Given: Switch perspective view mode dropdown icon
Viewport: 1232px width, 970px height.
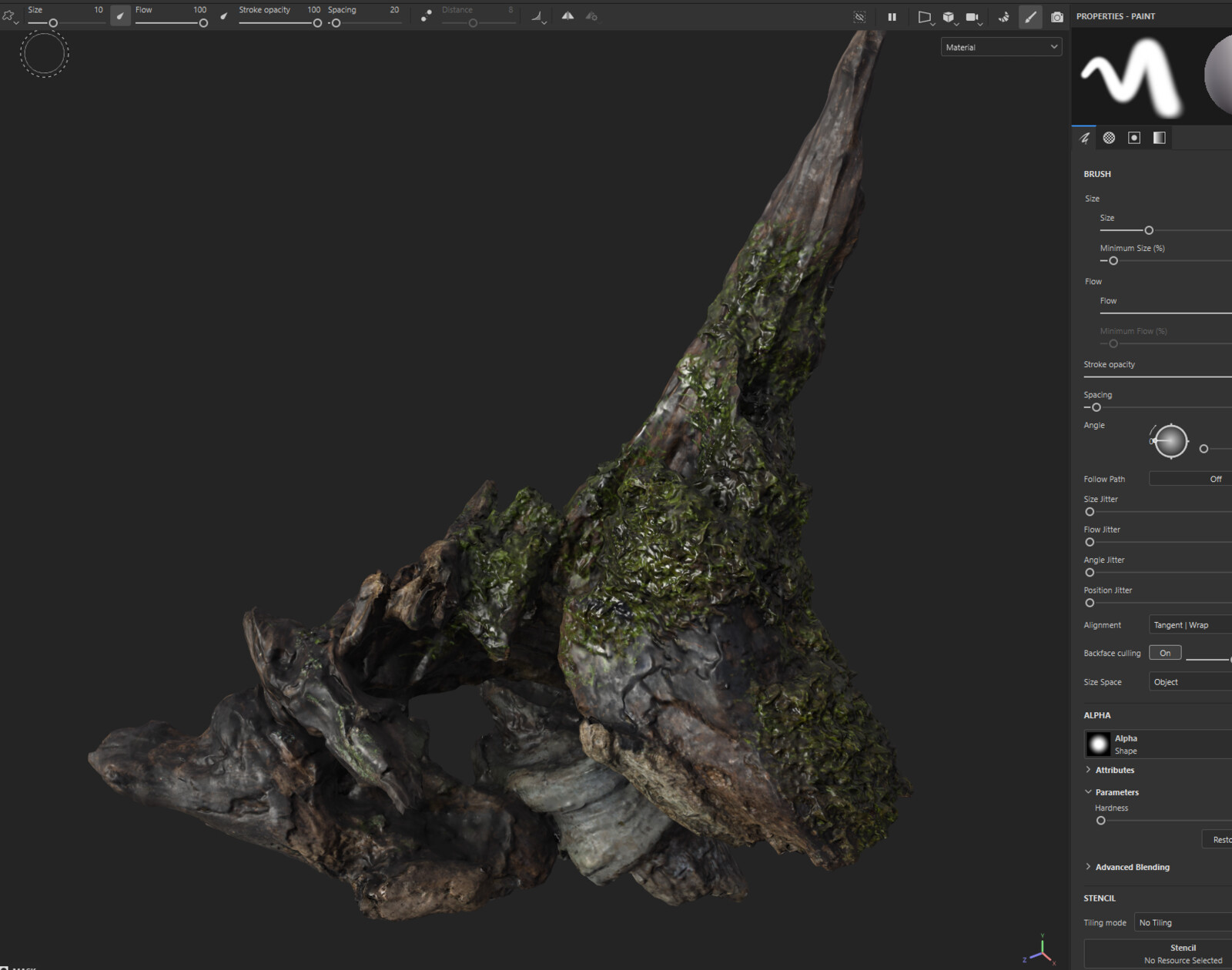Looking at the screenshot, I should tap(926, 17).
